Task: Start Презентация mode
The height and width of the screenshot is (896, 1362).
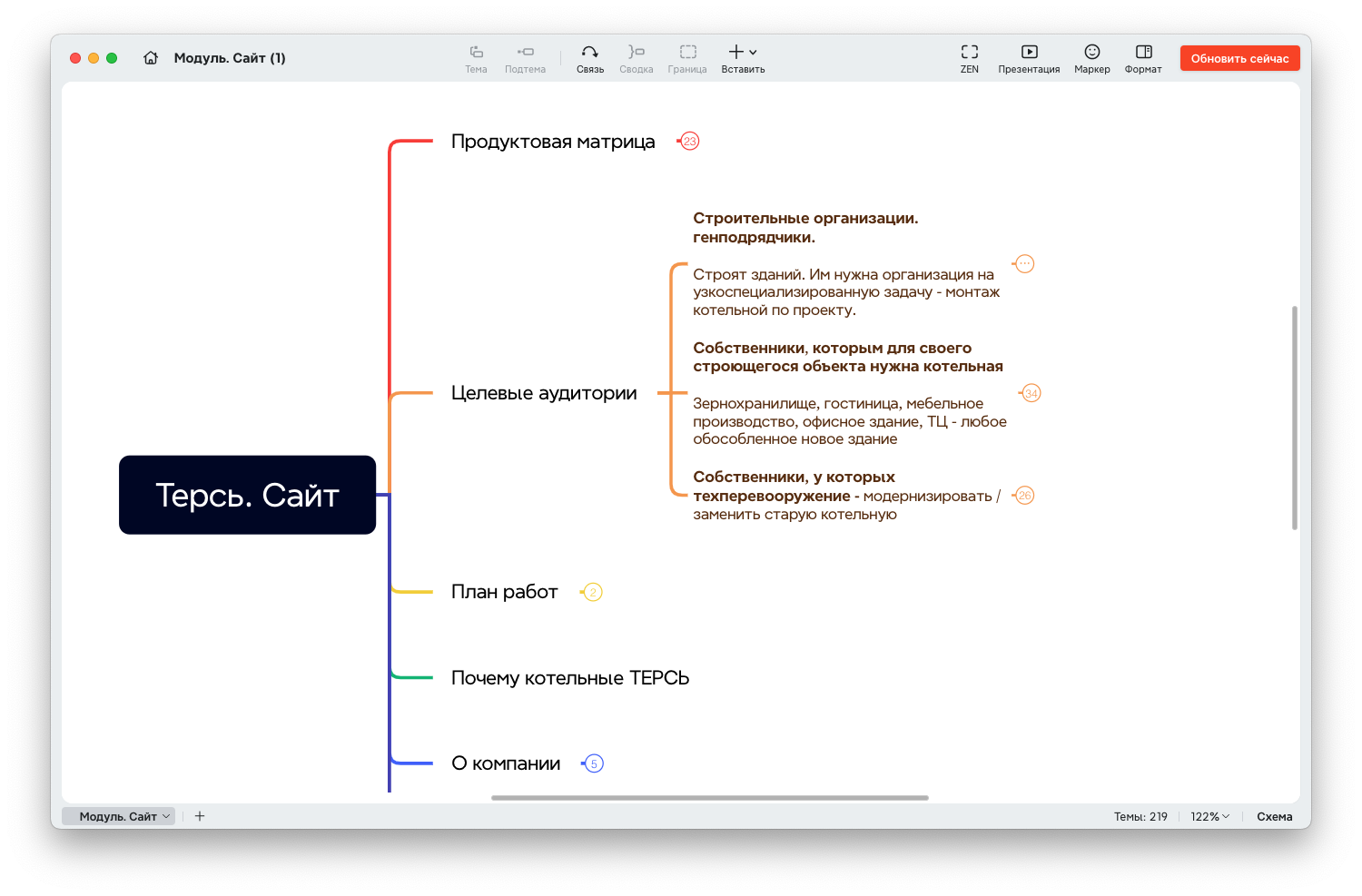Action: tap(1029, 59)
